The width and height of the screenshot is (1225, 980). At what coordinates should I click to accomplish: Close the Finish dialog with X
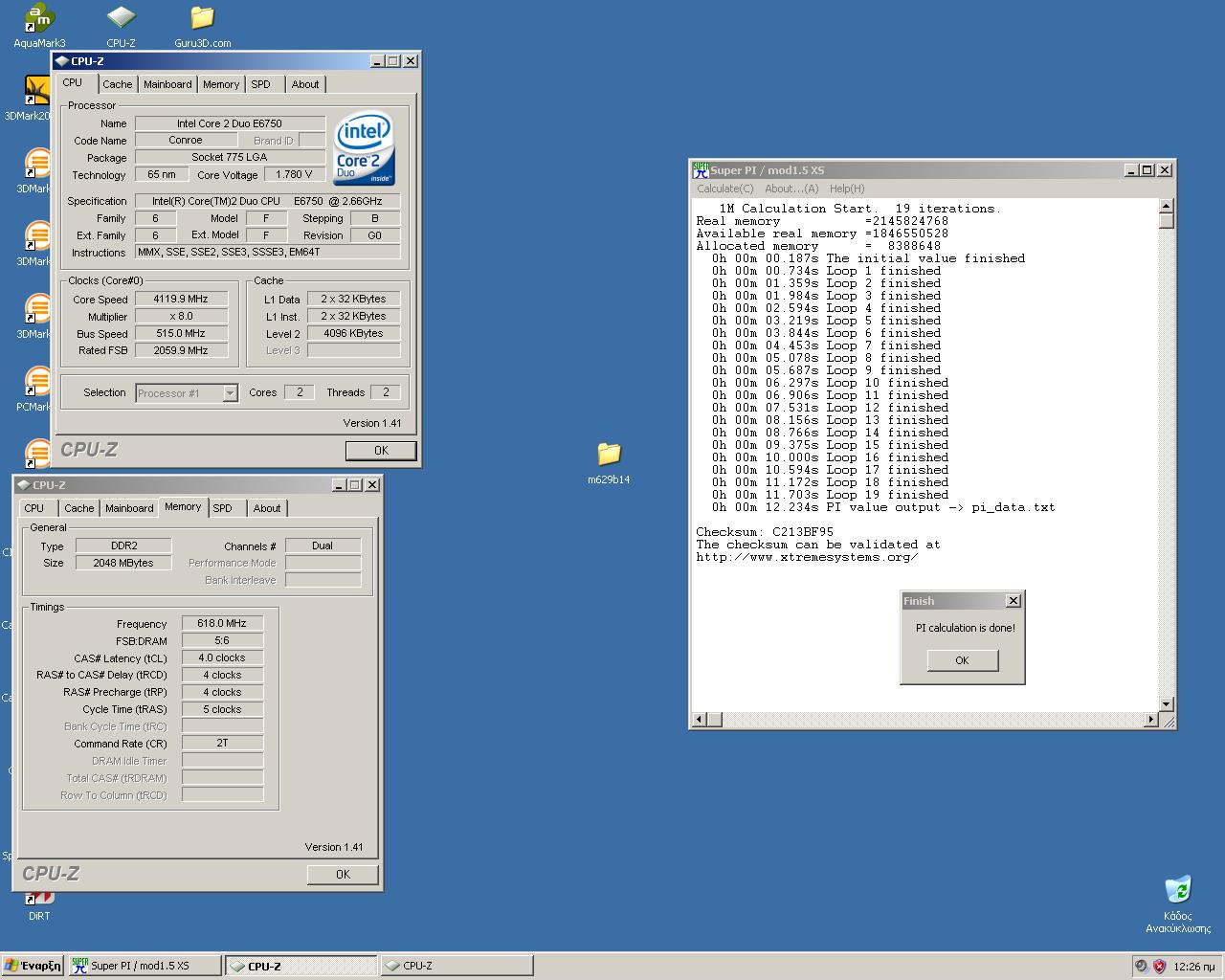click(x=1013, y=601)
